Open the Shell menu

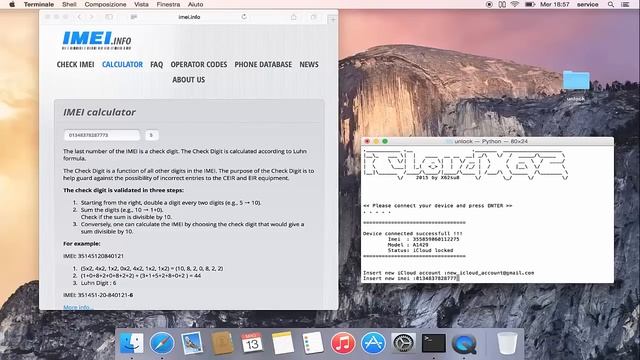pos(69,4)
